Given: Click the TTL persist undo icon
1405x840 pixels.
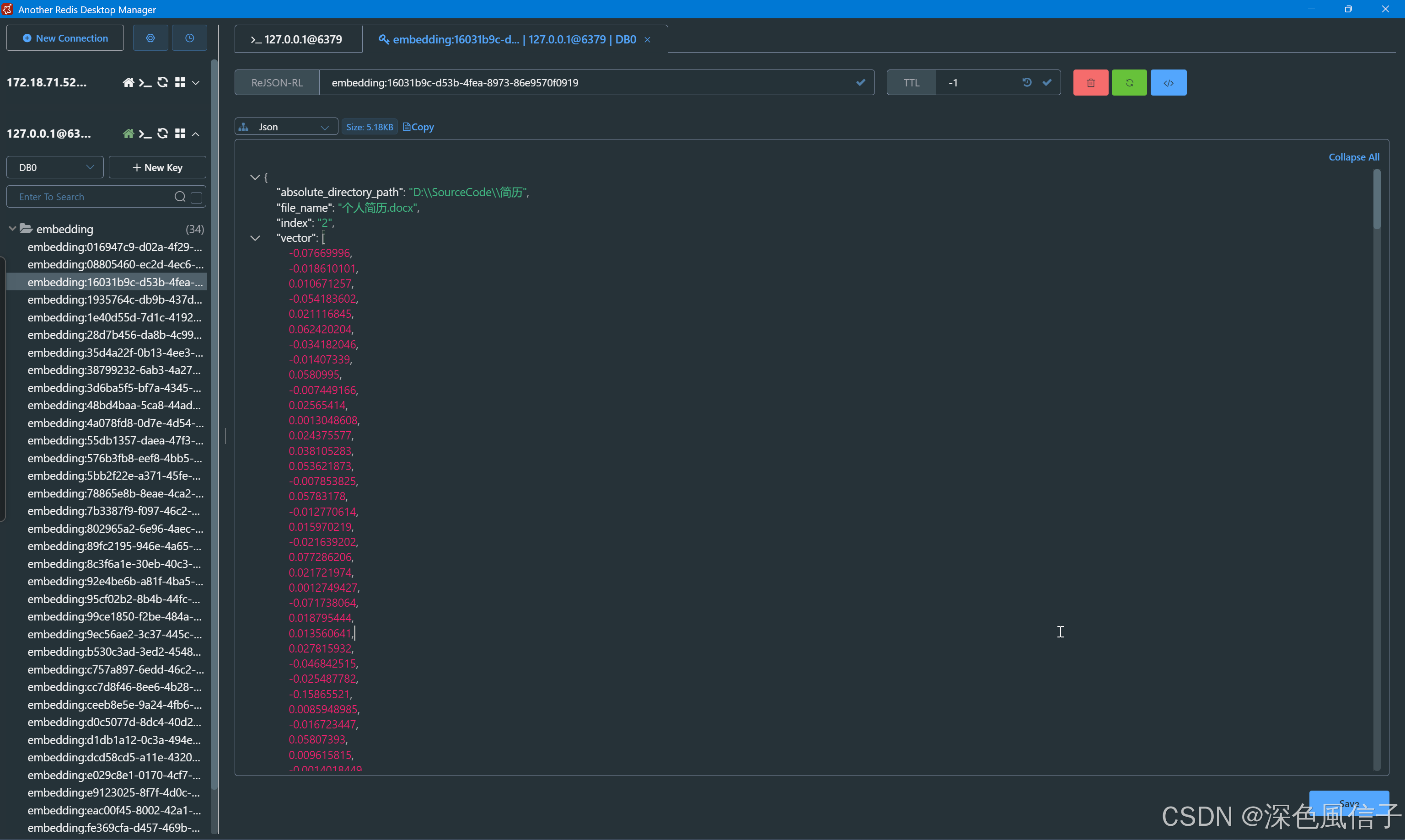Looking at the screenshot, I should tap(1026, 83).
